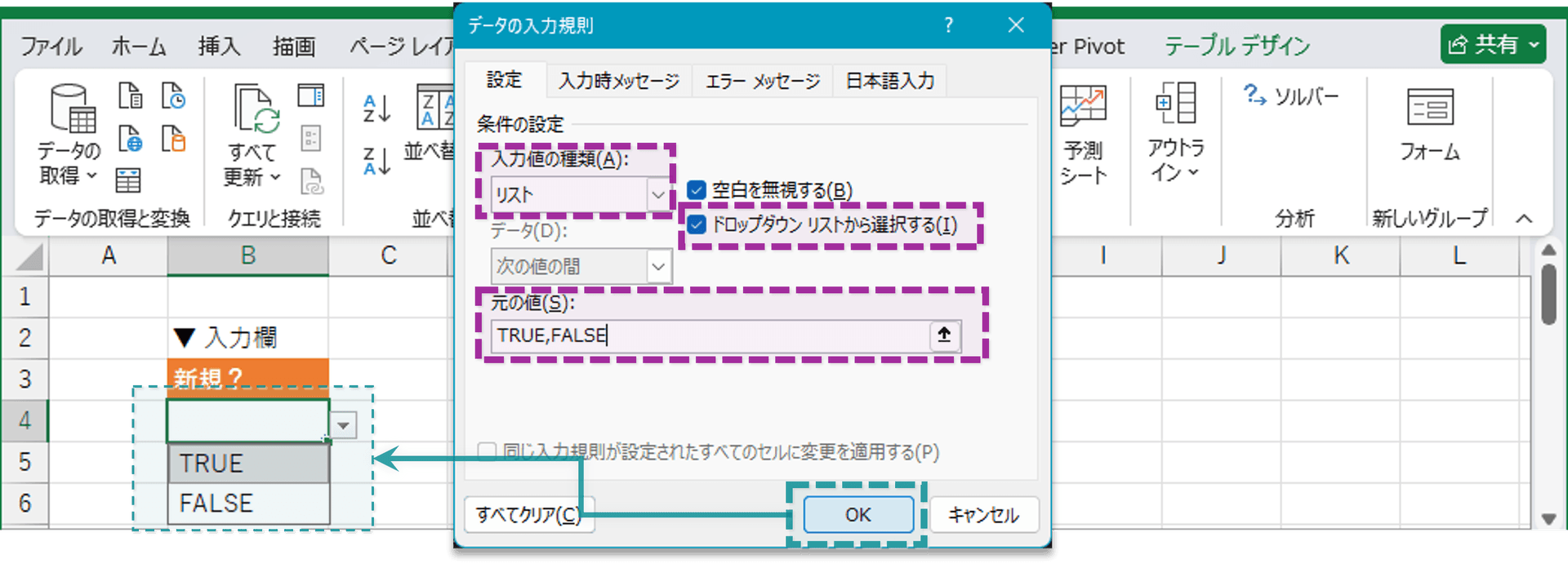Close the データの入力規則 dialog with X
Viewport: 1568px width, 564px height.
1016,25
